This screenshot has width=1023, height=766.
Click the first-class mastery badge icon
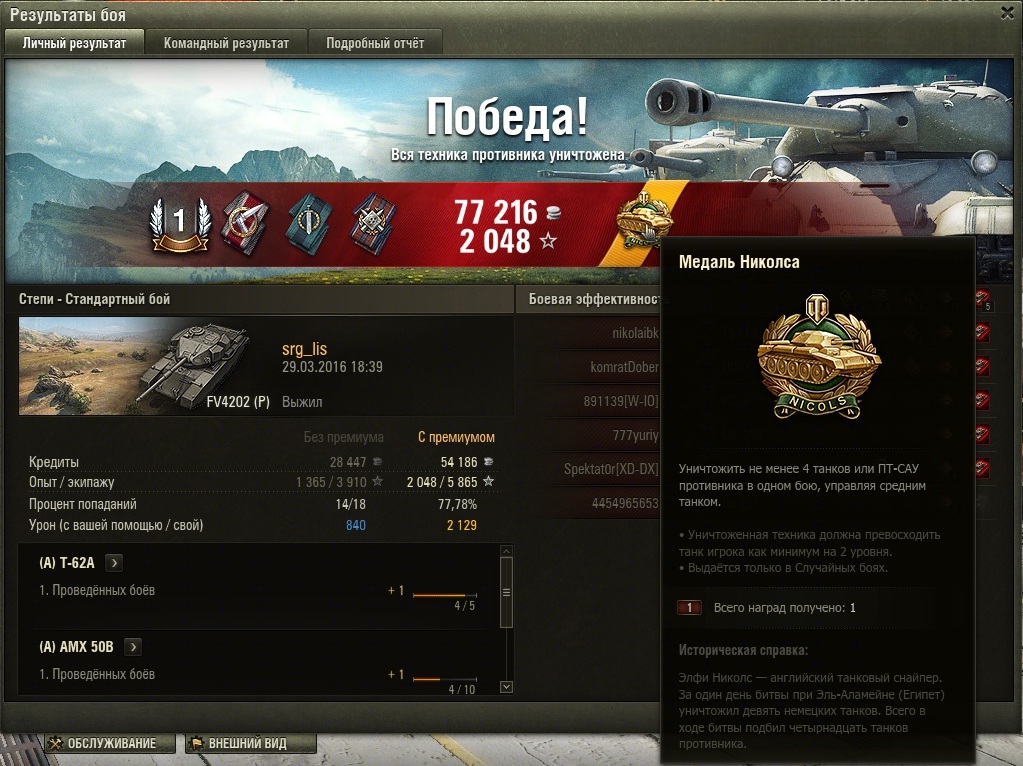click(x=179, y=224)
